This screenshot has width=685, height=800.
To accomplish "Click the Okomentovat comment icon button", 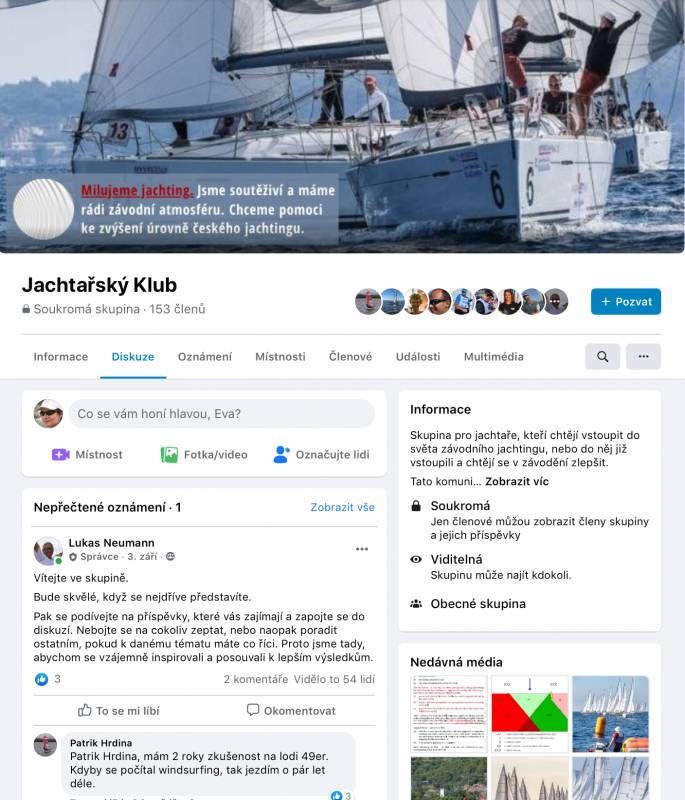I will 291,711.
